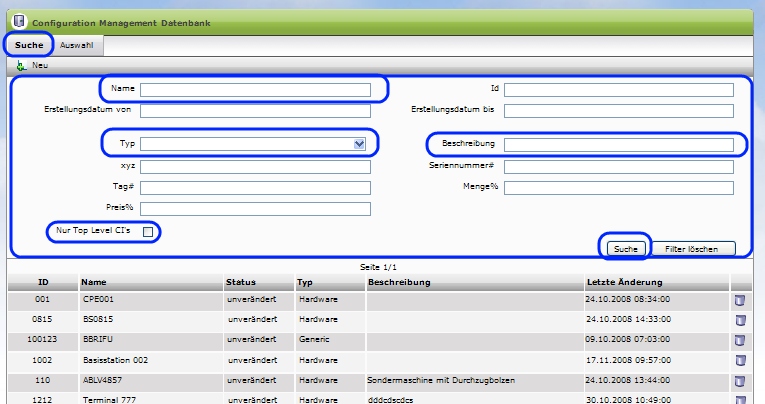The width and height of the screenshot is (765, 404).
Task: Click into the Beschreibung text field
Action: pyautogui.click(x=618, y=145)
